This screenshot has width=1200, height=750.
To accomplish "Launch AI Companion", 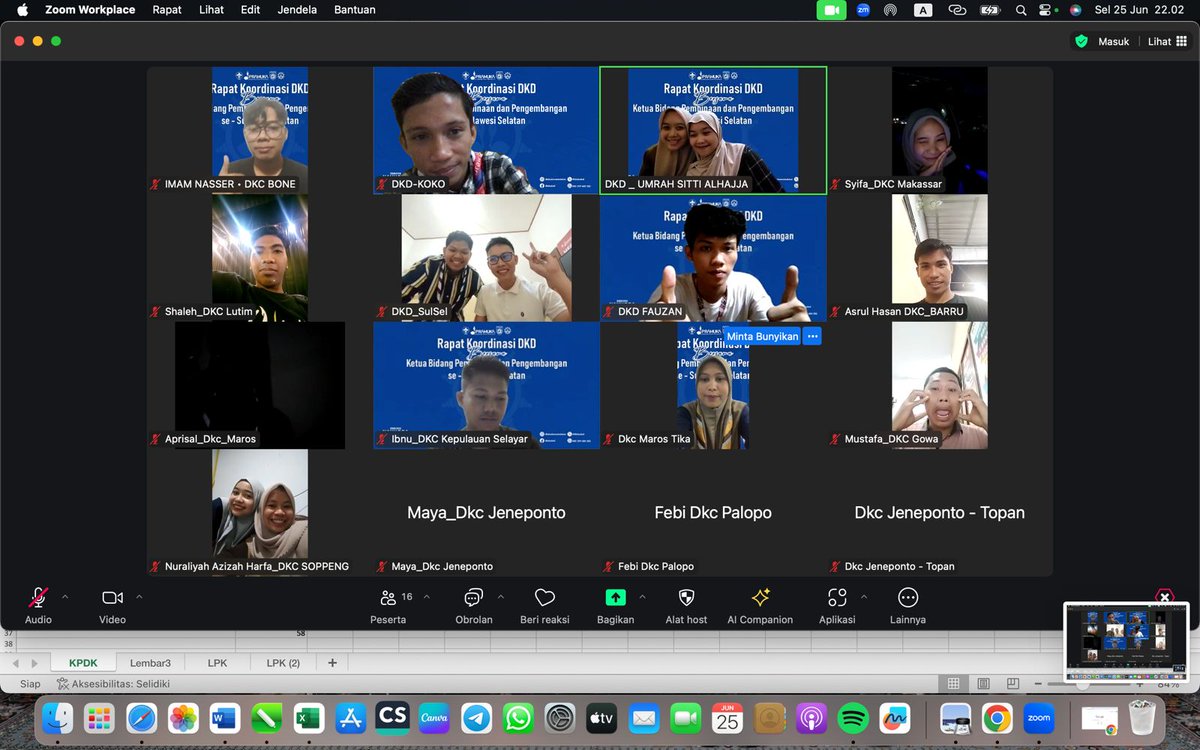I will (x=760, y=600).
